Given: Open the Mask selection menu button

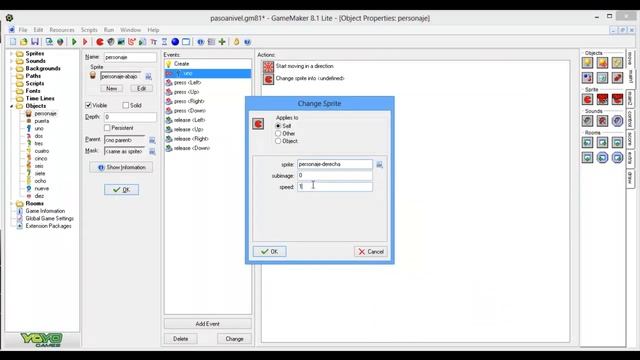Looking at the screenshot, I should click(152, 151).
